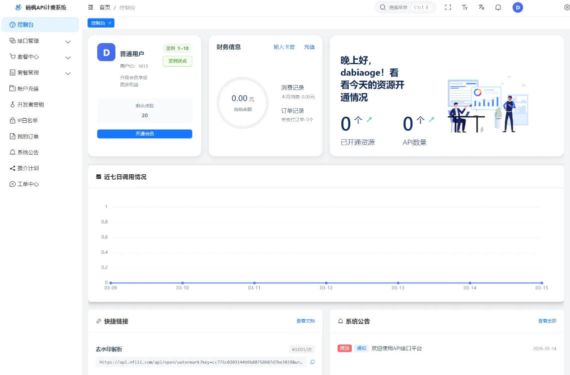Go to 首页 breadcrumb link
Image resolution: width=570 pixels, height=375 pixels.
pyautogui.click(x=105, y=7)
